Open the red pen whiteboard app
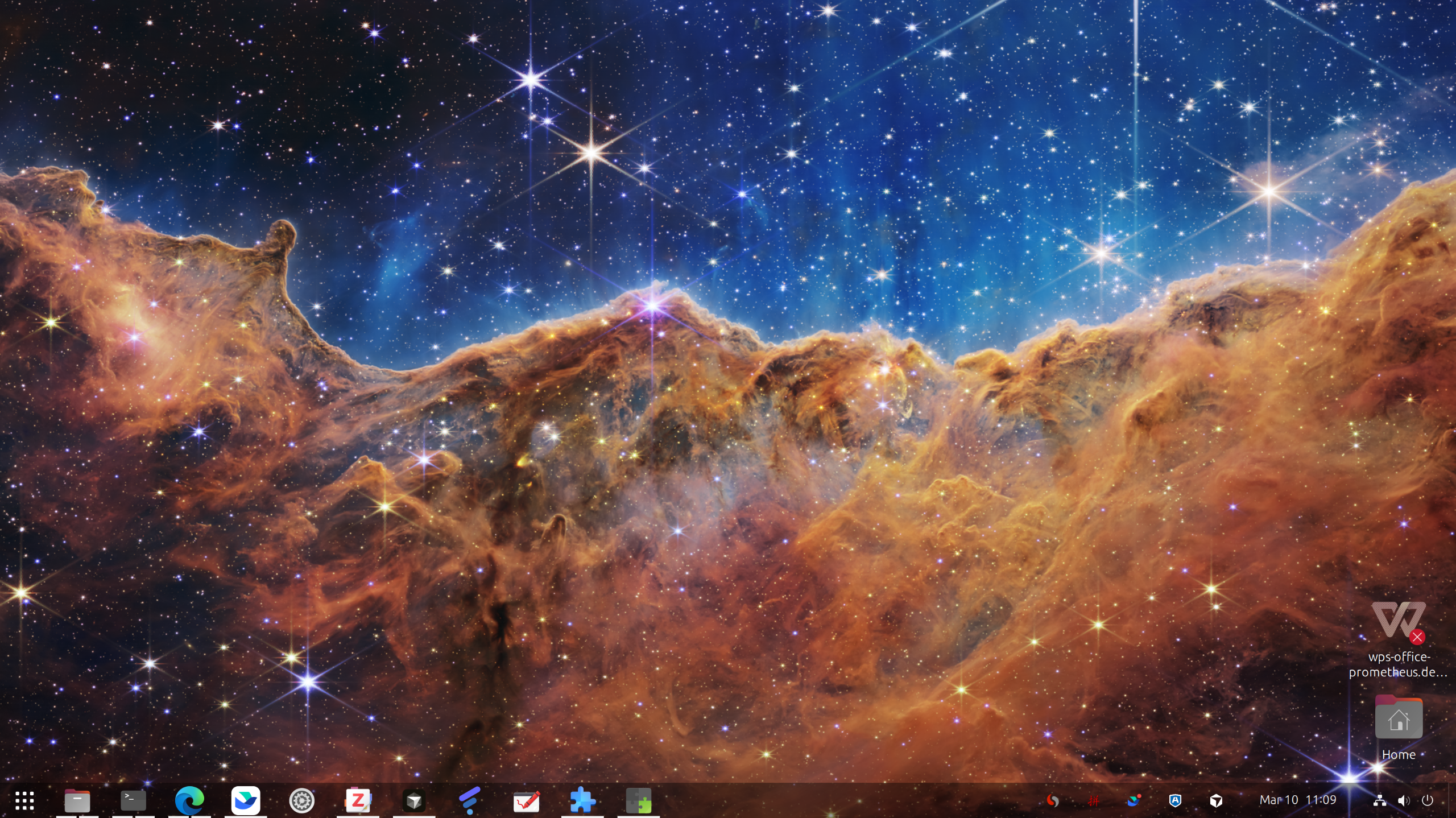Image resolution: width=1456 pixels, height=818 pixels. (526, 800)
